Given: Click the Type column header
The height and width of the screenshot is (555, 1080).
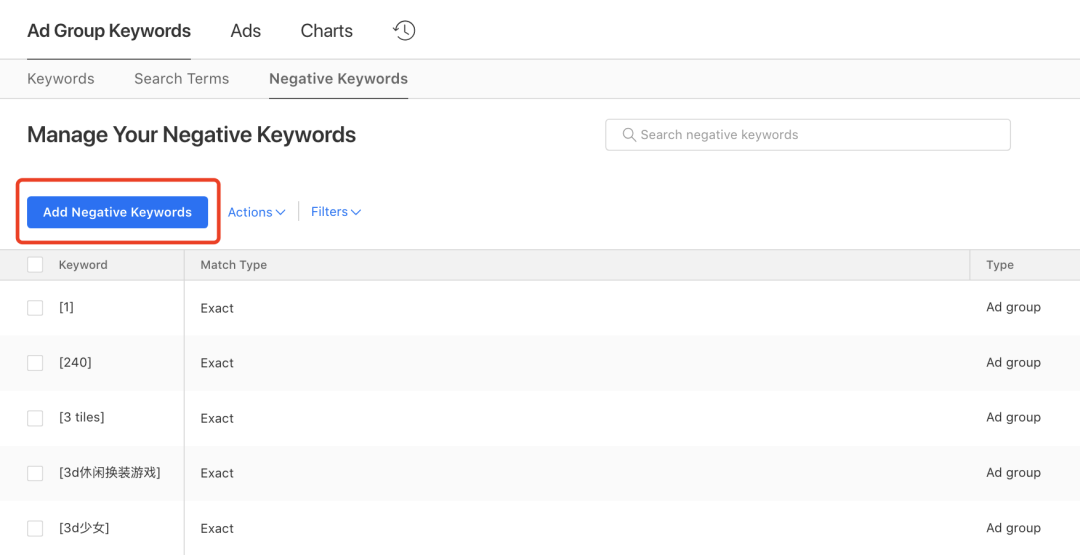Looking at the screenshot, I should [999, 265].
